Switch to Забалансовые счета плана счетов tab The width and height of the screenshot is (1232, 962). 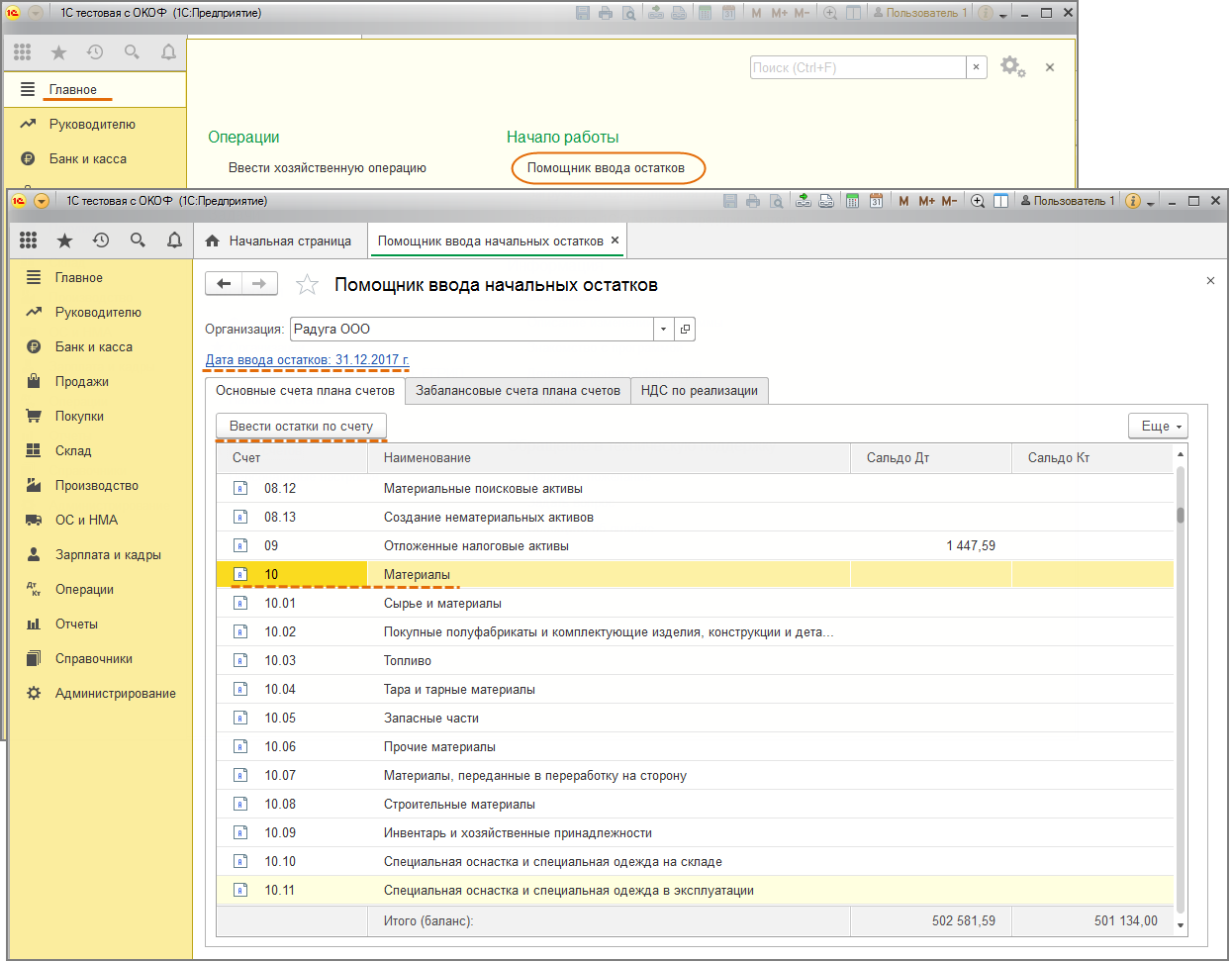pos(518,391)
